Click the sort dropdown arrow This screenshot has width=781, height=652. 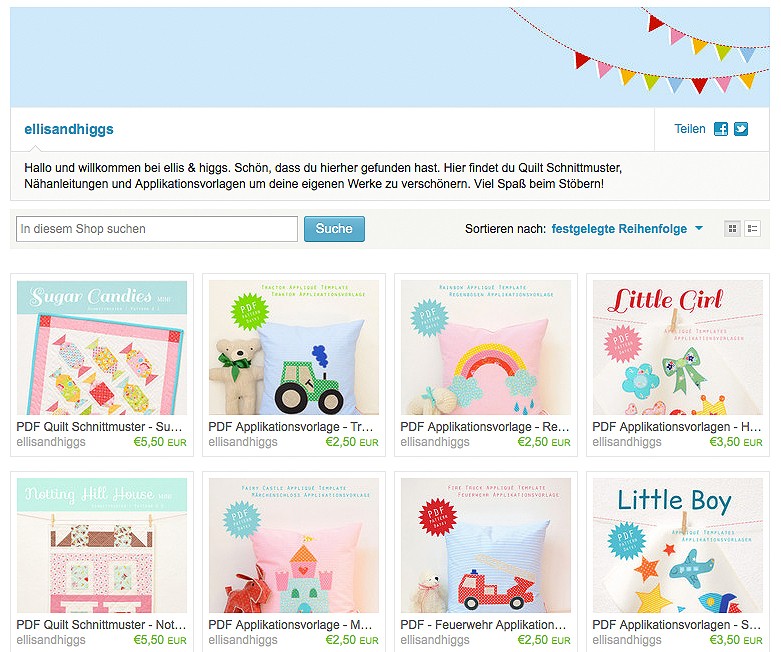click(x=699, y=228)
